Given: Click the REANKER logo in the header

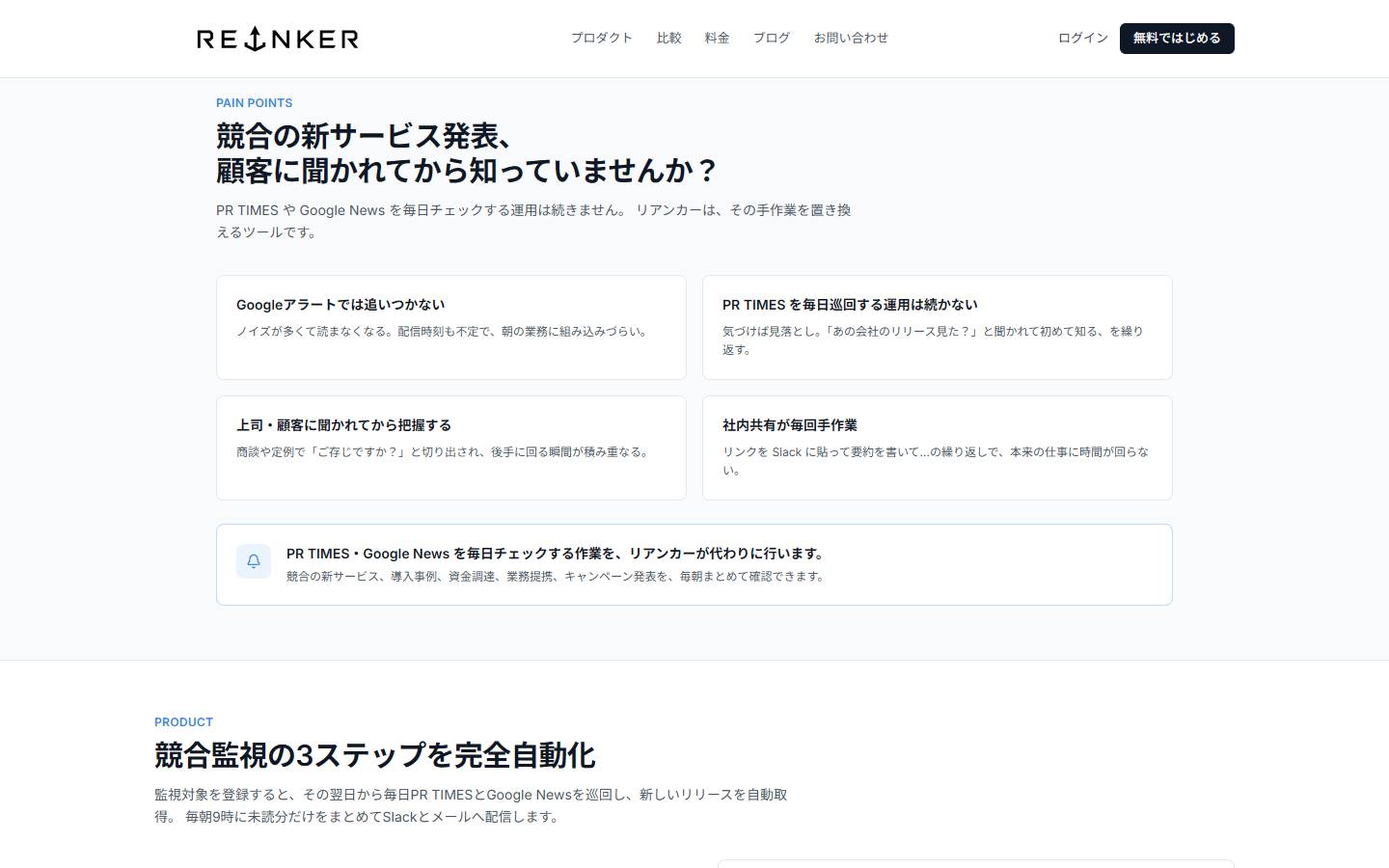Looking at the screenshot, I should (278, 39).
